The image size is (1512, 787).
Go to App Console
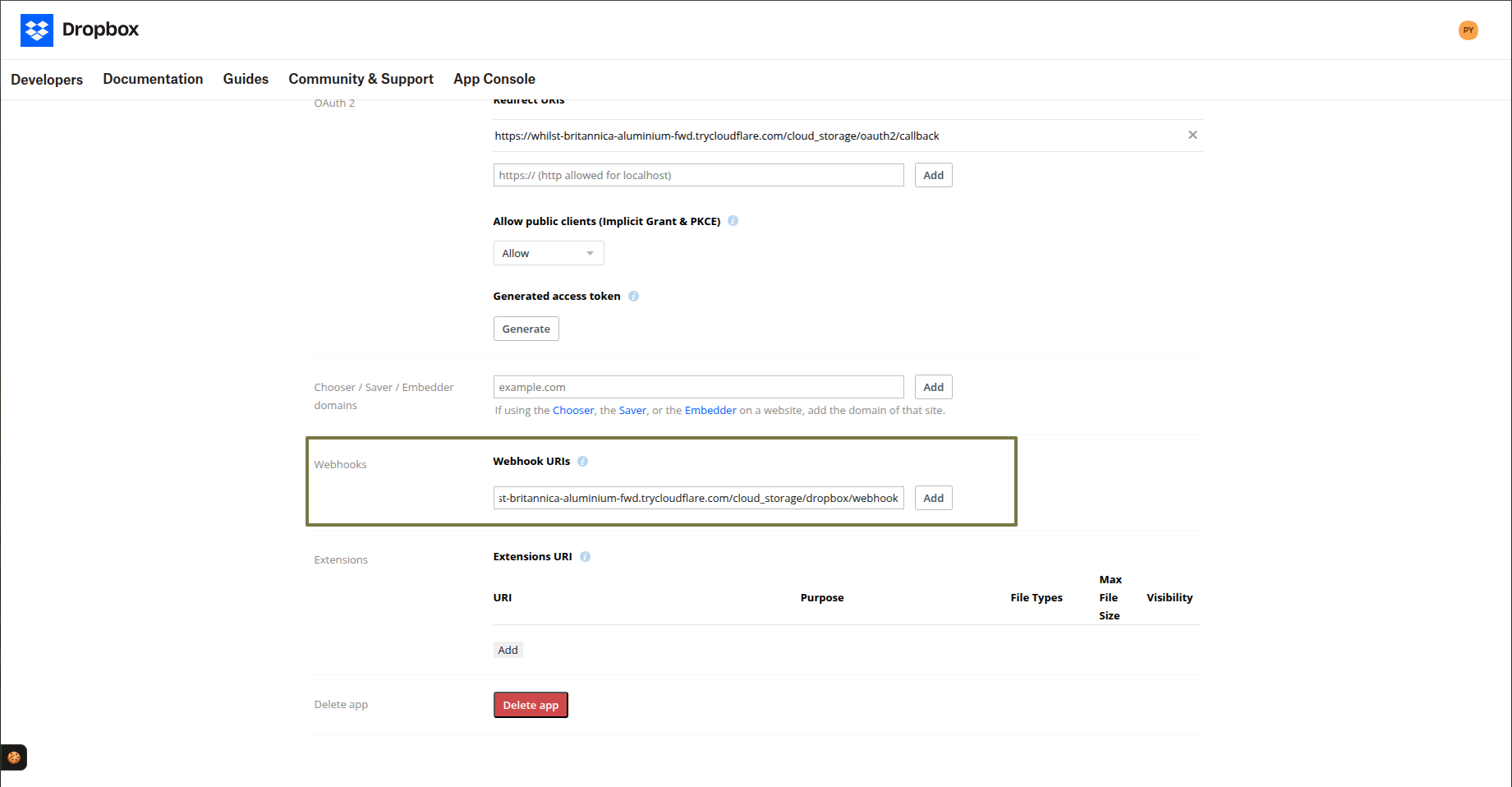[494, 79]
